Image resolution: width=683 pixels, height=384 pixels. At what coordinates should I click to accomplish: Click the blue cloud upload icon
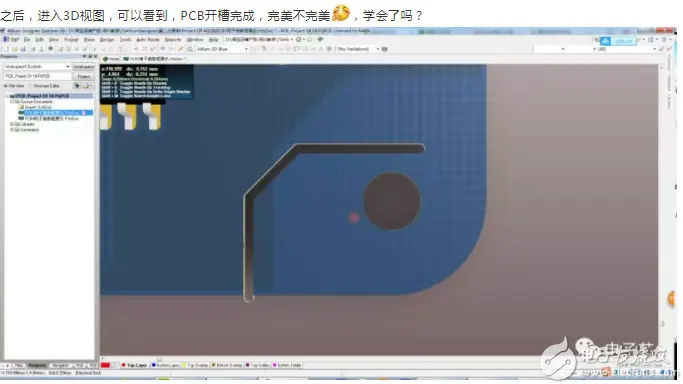click(605, 41)
